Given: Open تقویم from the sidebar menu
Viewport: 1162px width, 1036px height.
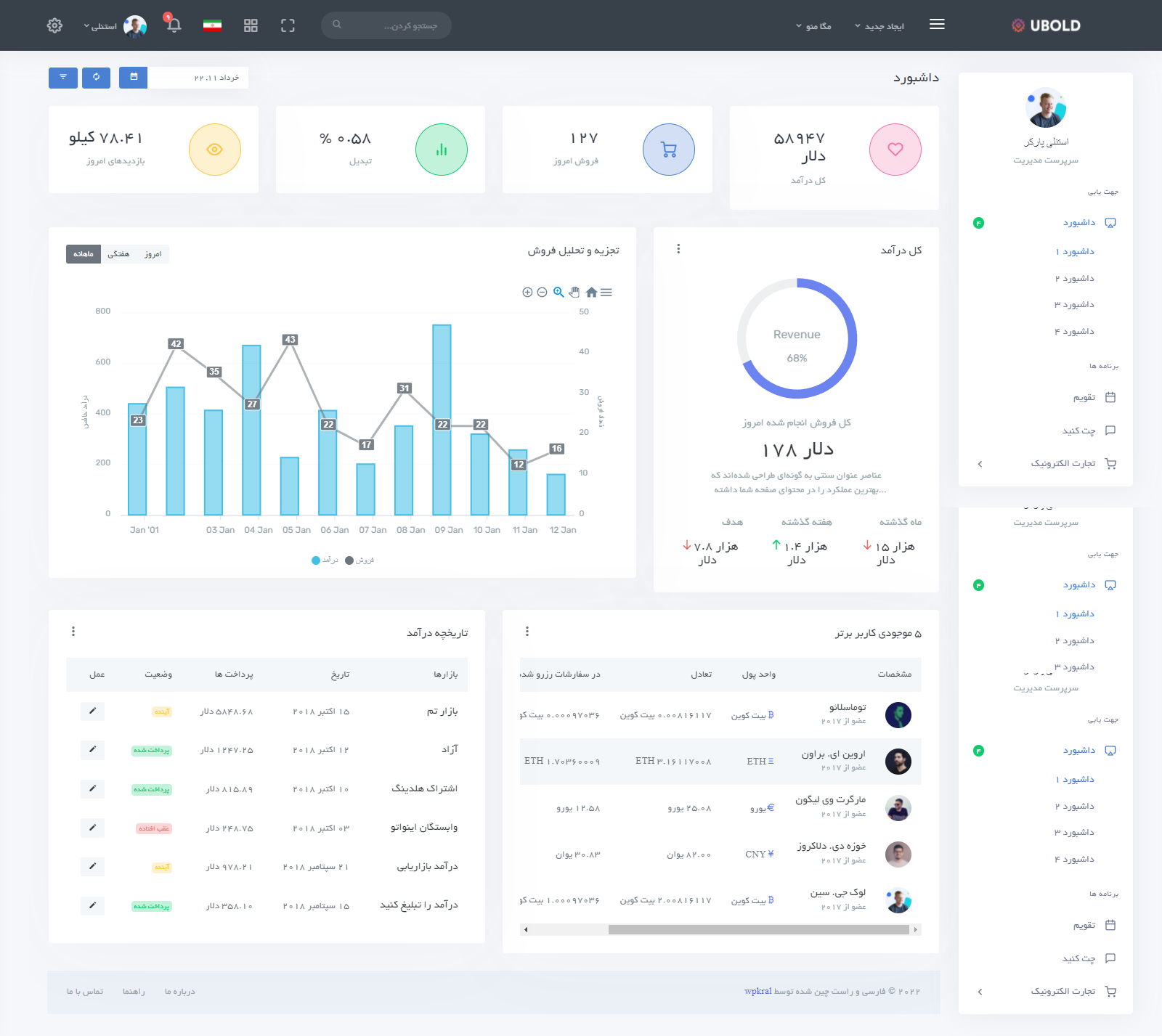Looking at the screenshot, I should point(1084,397).
